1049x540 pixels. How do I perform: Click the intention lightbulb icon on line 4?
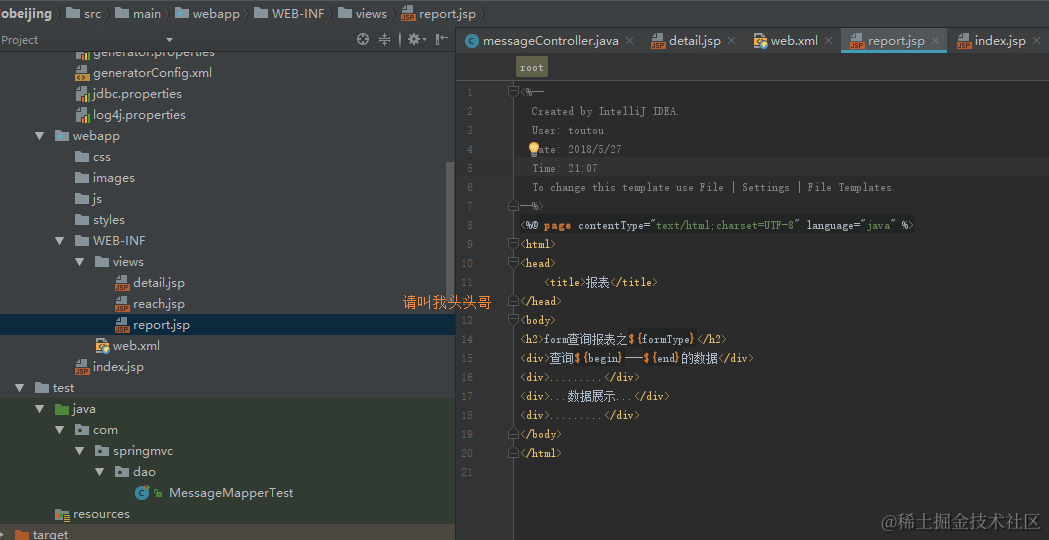click(x=534, y=149)
